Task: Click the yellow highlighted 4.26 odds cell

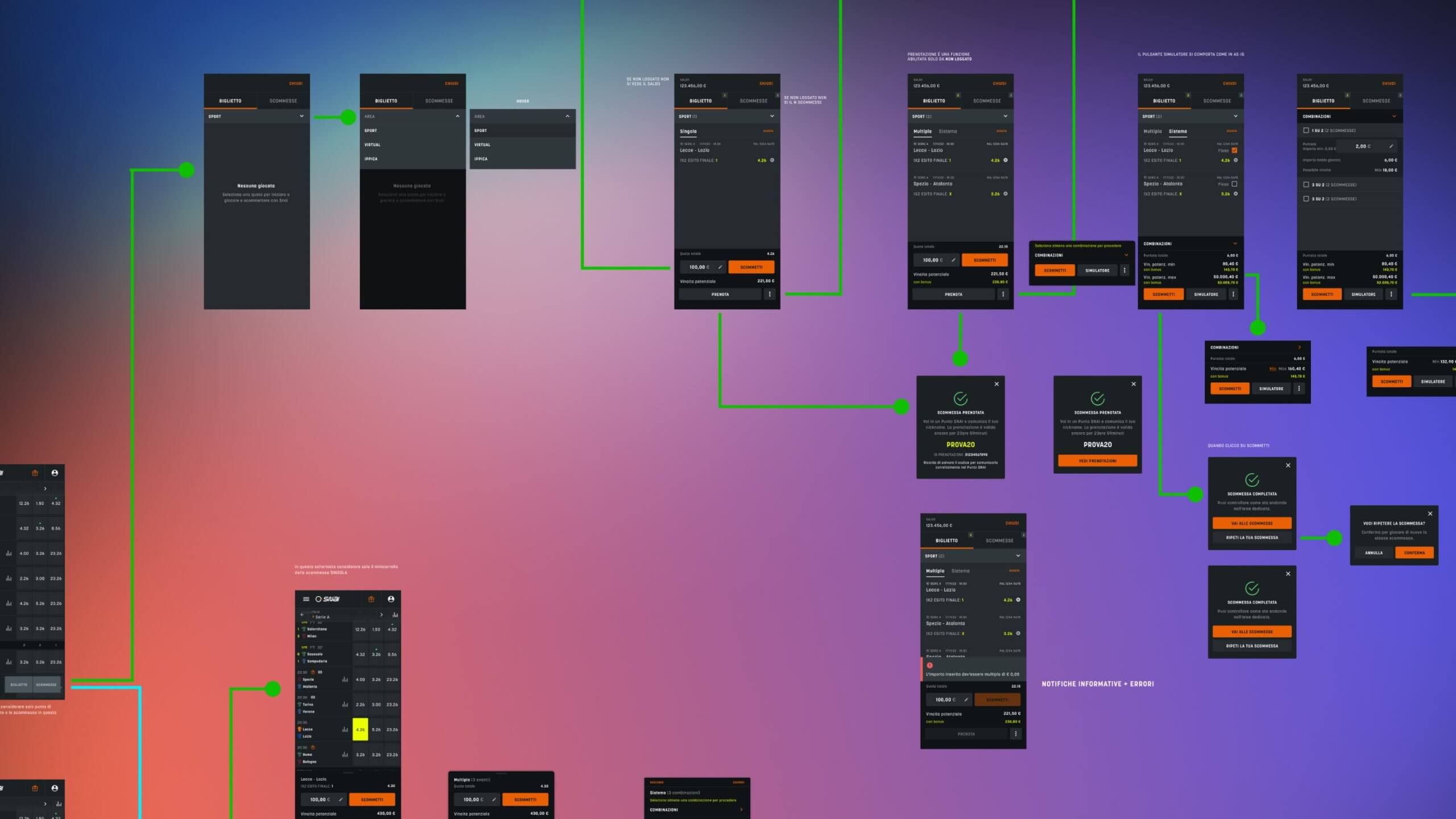Action: click(360, 730)
